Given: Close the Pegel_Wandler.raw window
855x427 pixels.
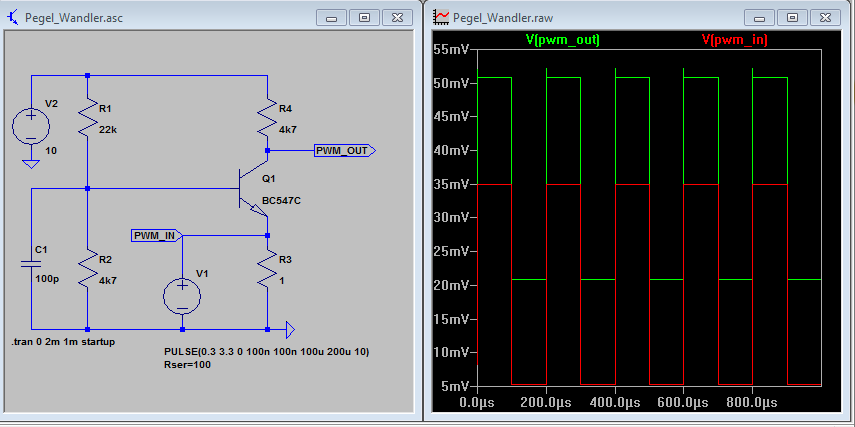Looking at the screenshot, I should [x=825, y=17].
